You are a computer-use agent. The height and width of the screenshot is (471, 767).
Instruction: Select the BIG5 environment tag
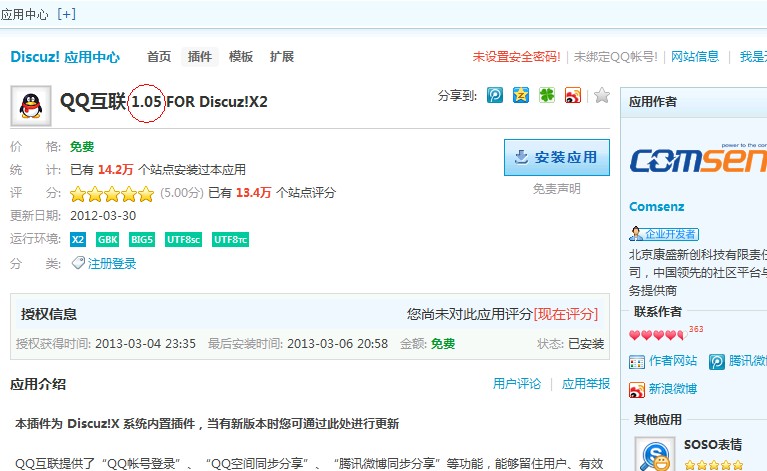tap(142, 240)
